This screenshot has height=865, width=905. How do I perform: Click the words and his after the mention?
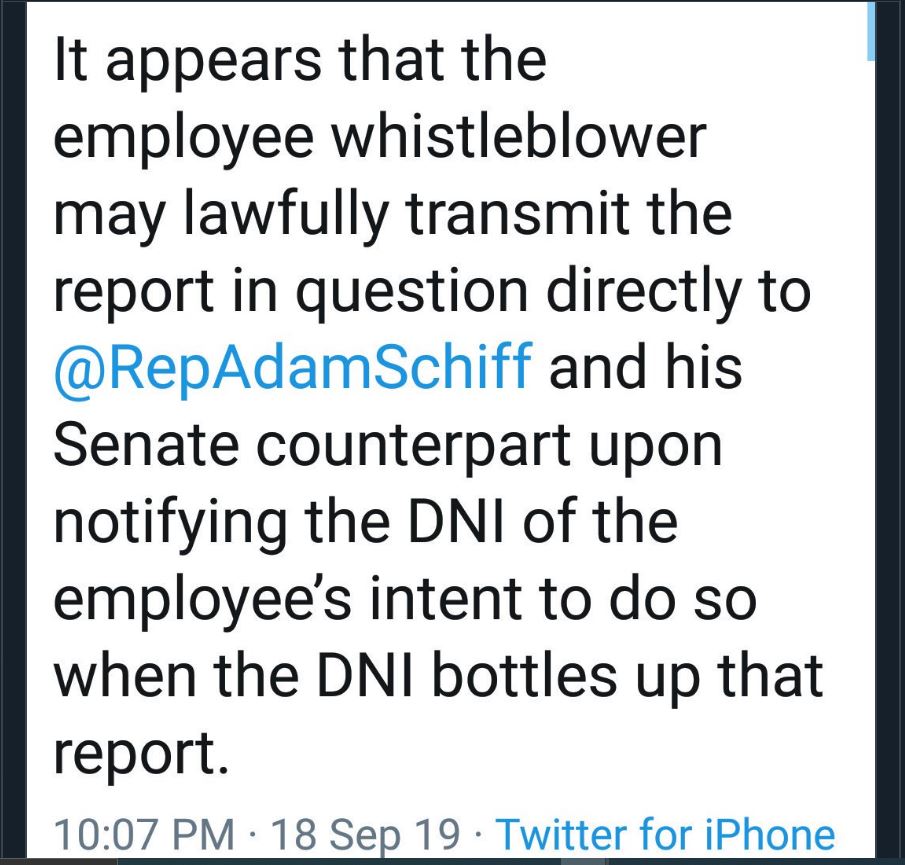[645, 368]
